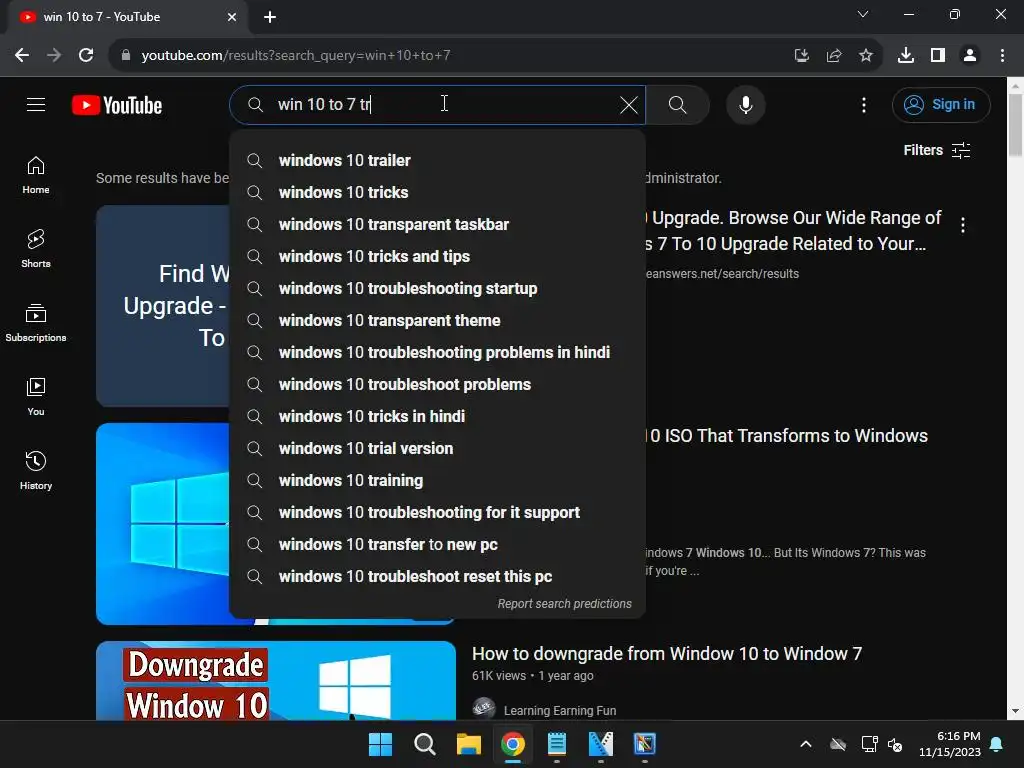Image resolution: width=1024 pixels, height=768 pixels.
Task: Start voice search with the microphone
Action: click(745, 104)
